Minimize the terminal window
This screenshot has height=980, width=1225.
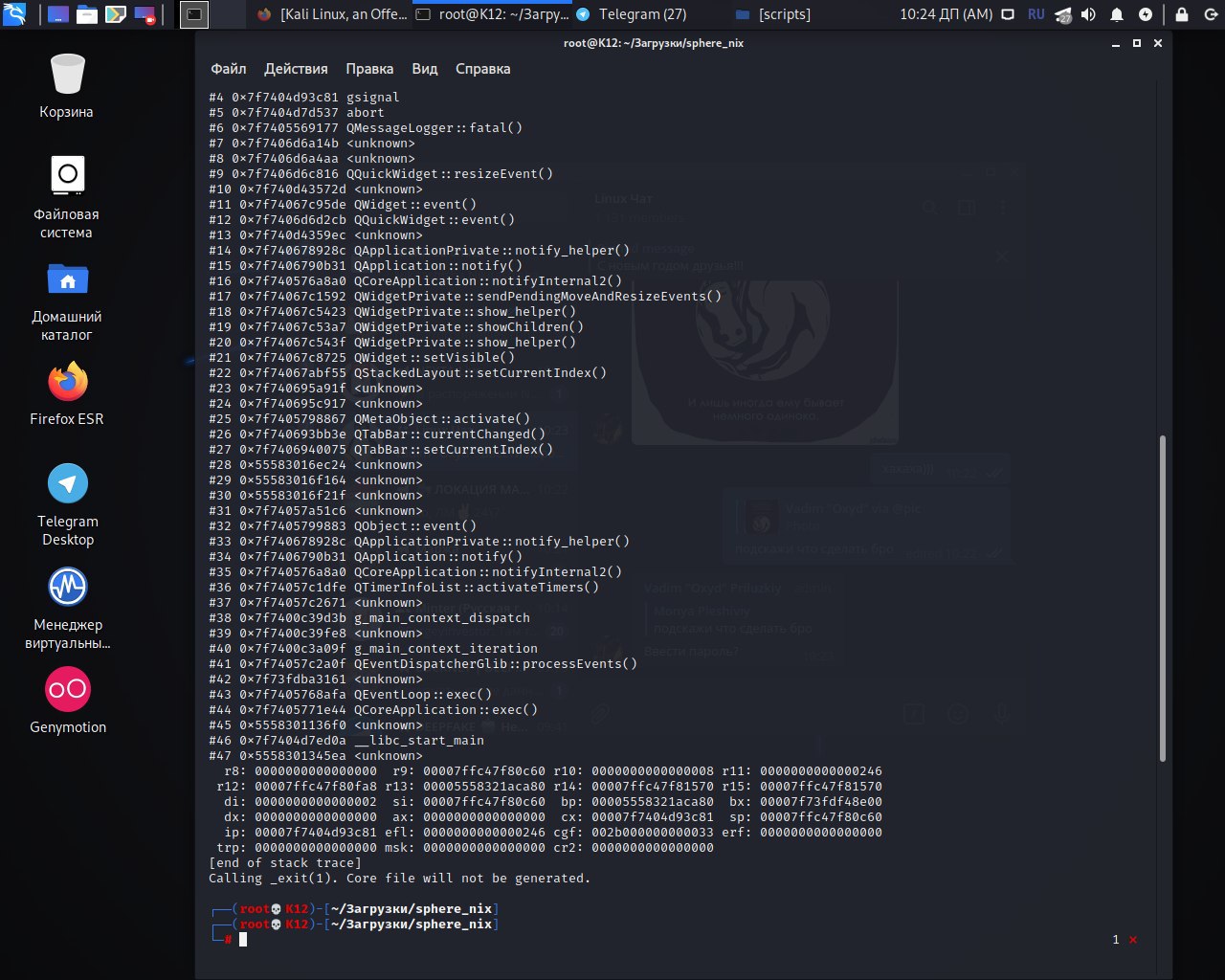pyautogui.click(x=1116, y=43)
